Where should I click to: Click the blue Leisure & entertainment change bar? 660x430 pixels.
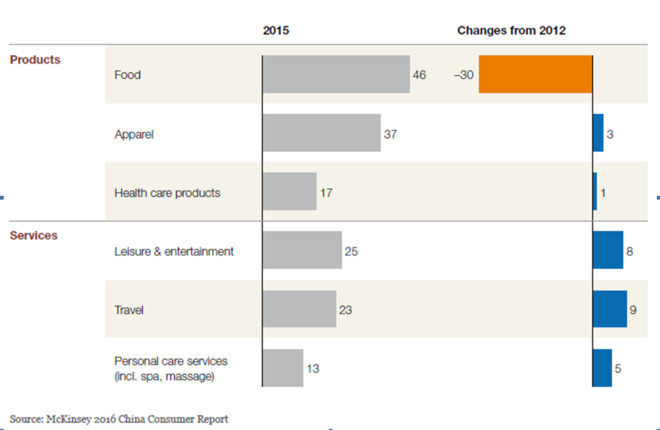coord(608,250)
